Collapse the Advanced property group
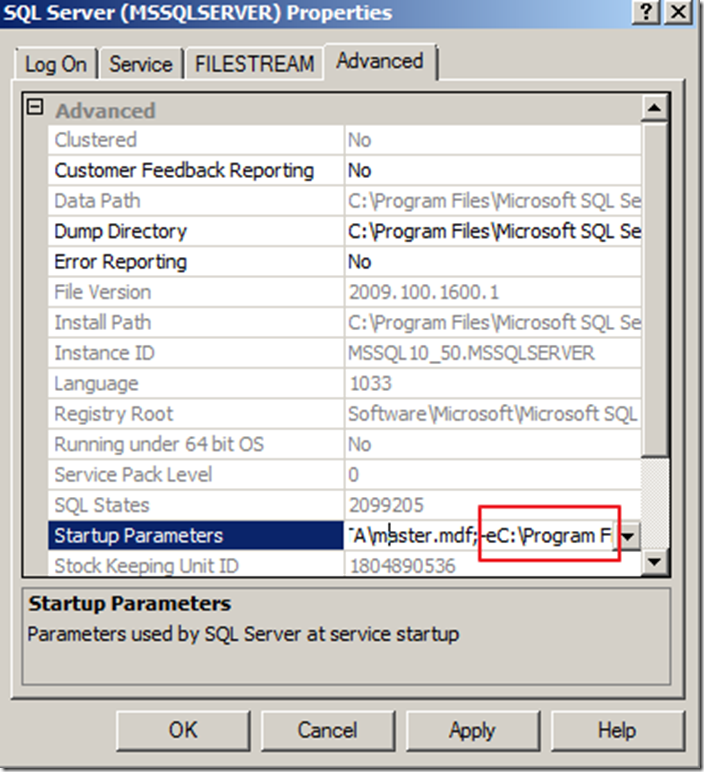 pyautogui.click(x=34, y=107)
